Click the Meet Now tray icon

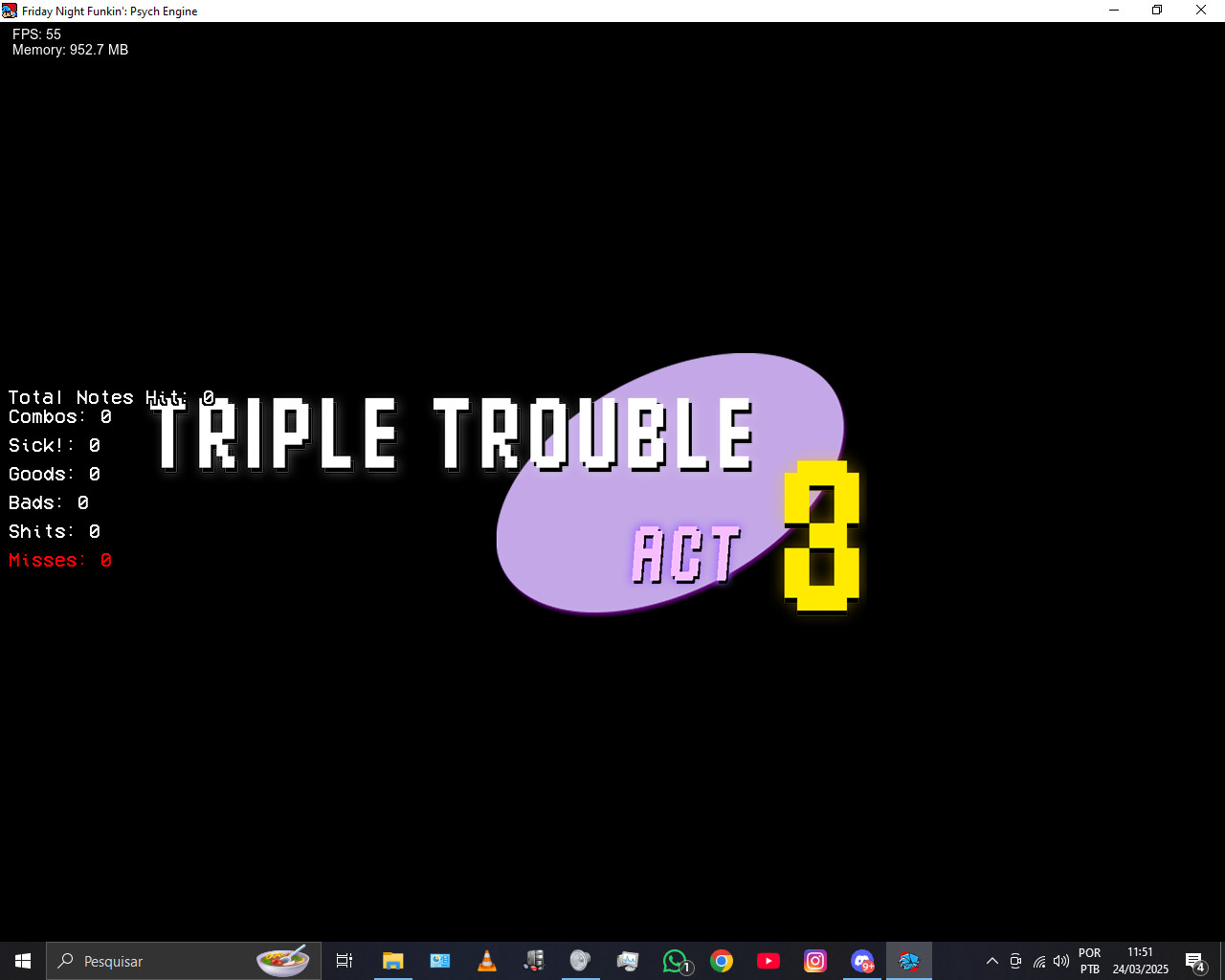[1015, 961]
